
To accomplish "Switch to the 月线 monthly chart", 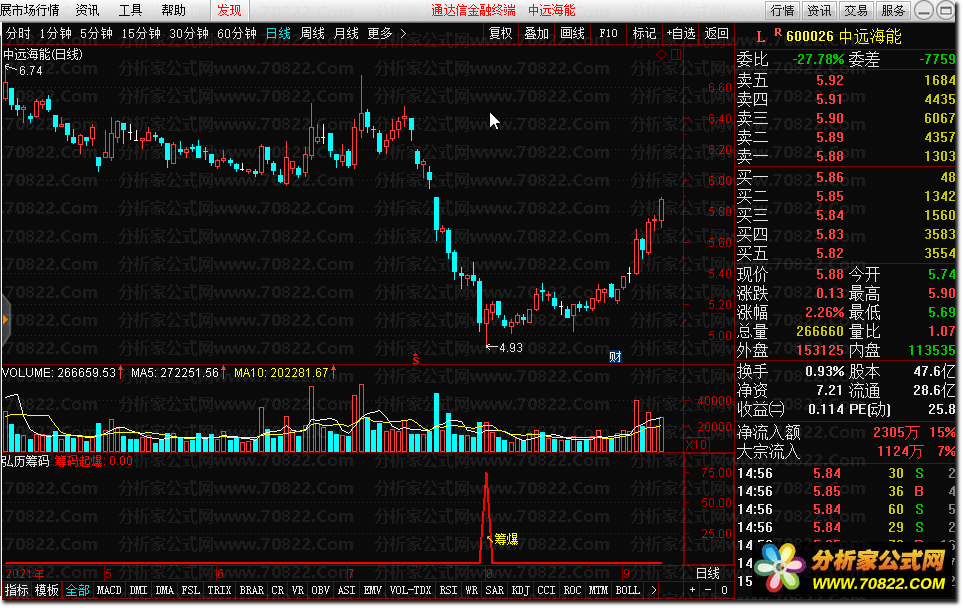I will [x=346, y=34].
